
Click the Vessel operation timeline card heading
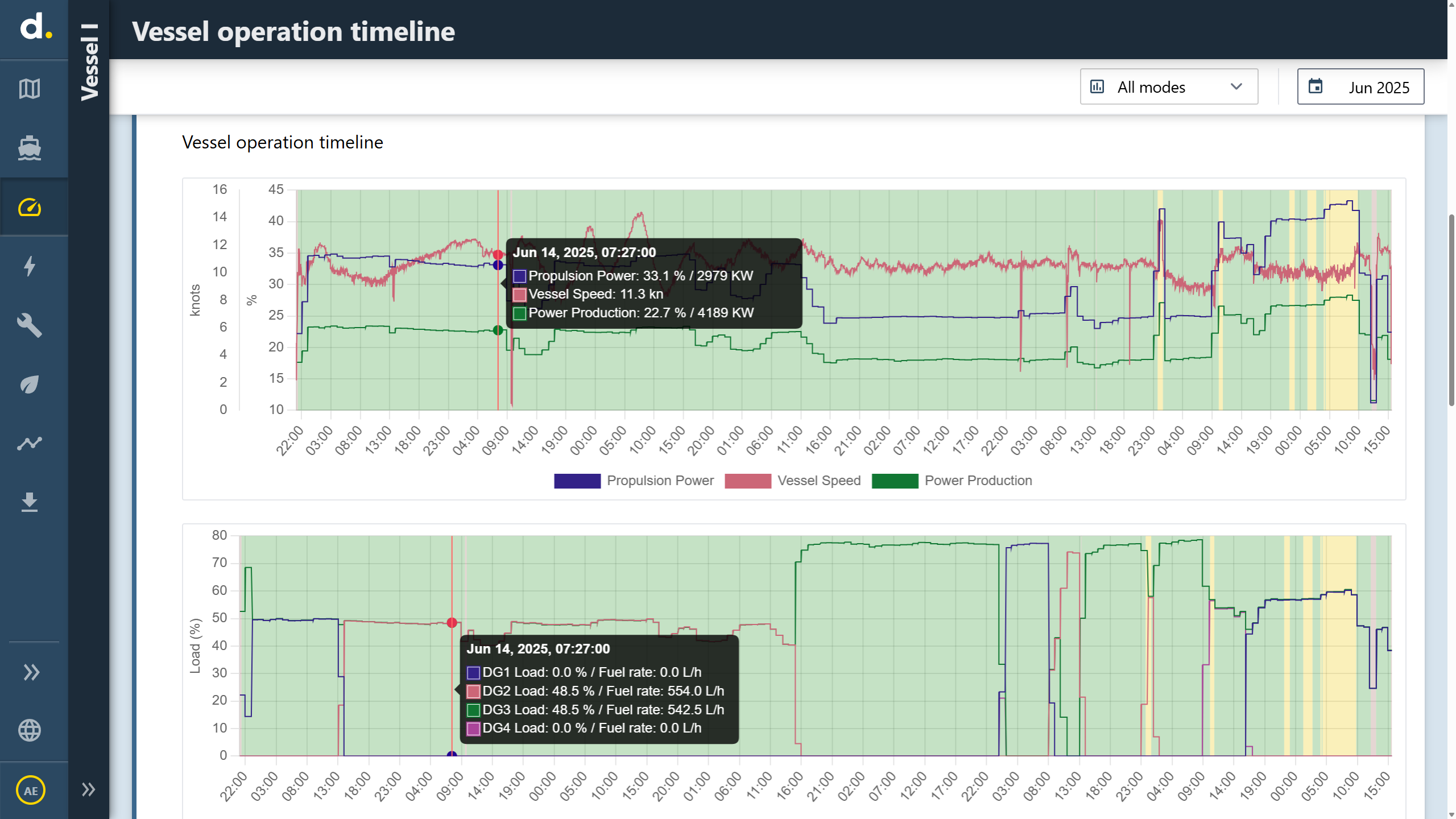pos(283,142)
